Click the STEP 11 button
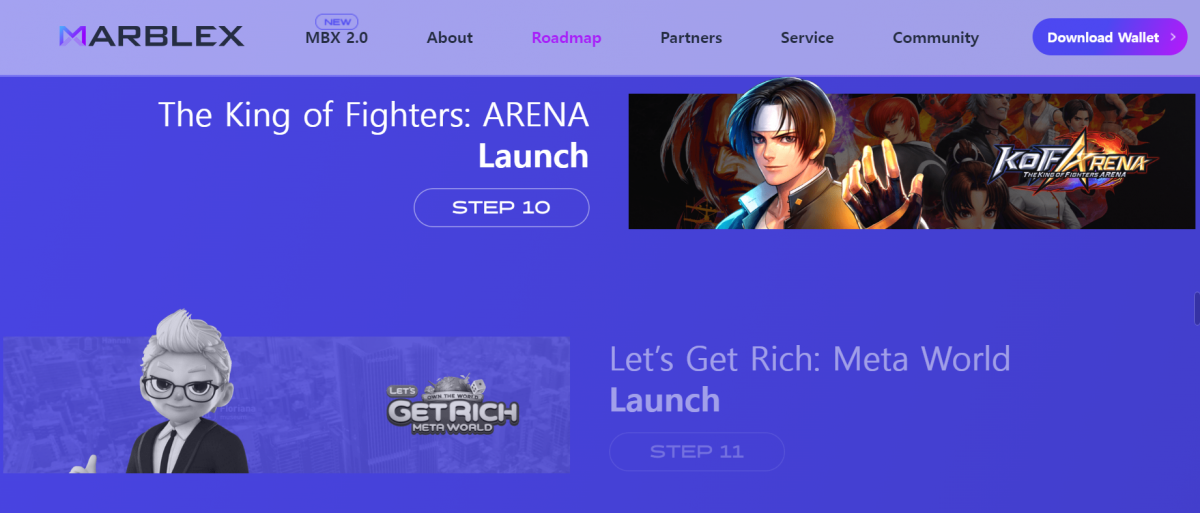Screen dimensions: 1200x513 tap(696, 452)
